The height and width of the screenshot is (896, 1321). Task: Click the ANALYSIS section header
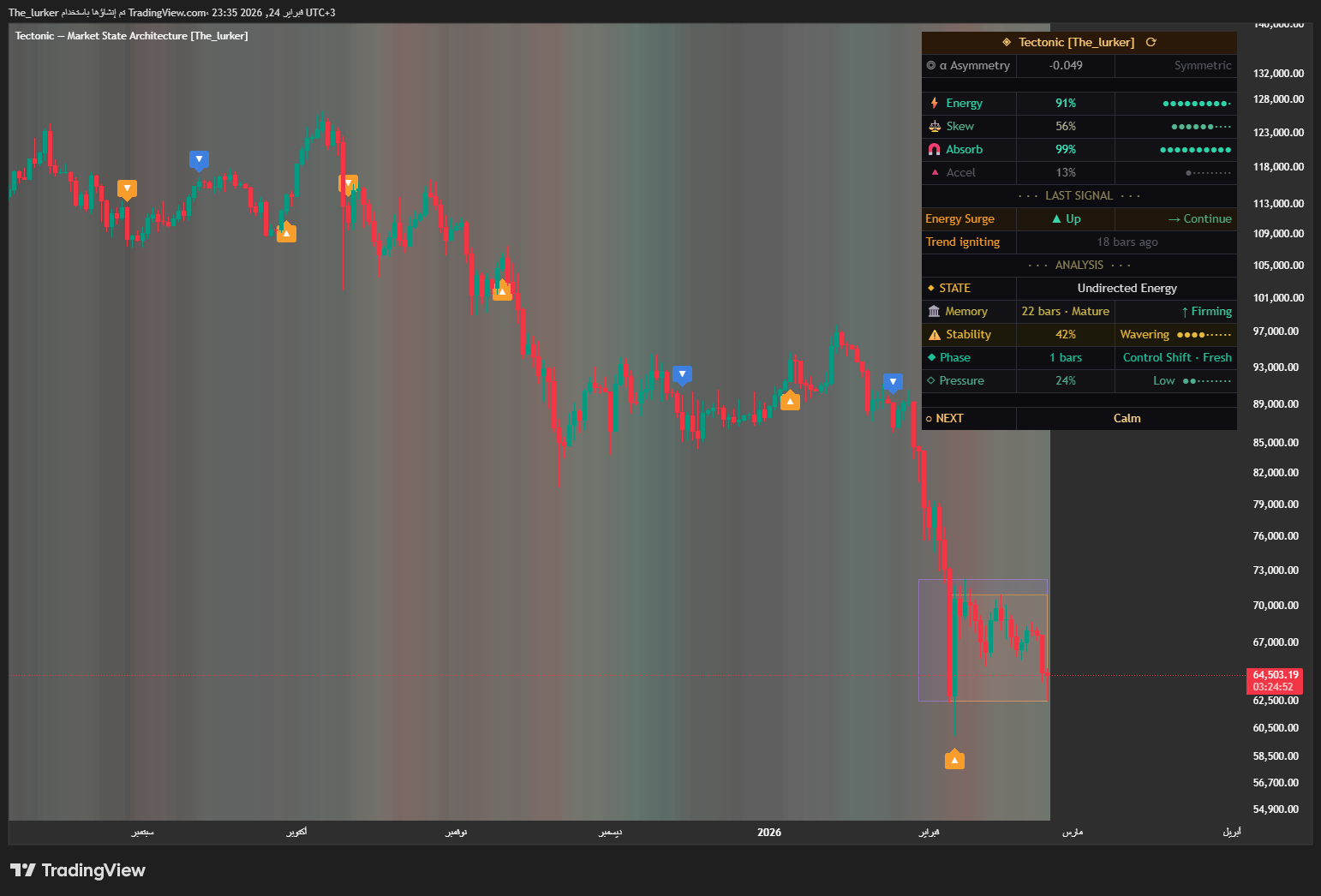1079,265
